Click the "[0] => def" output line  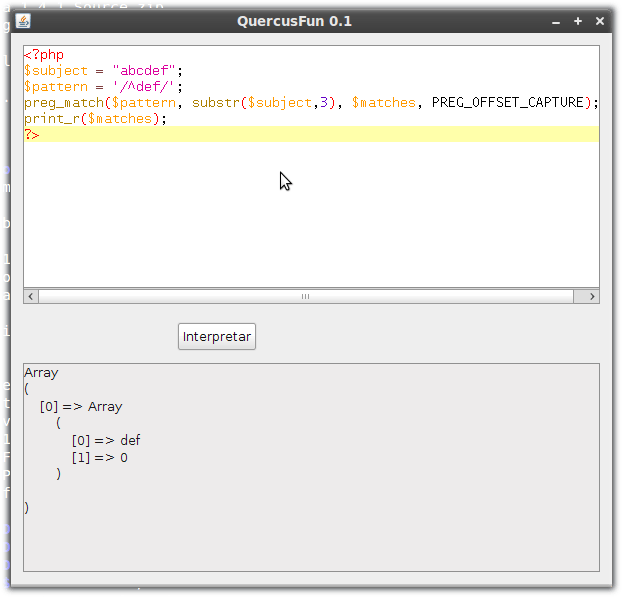click(x=106, y=441)
